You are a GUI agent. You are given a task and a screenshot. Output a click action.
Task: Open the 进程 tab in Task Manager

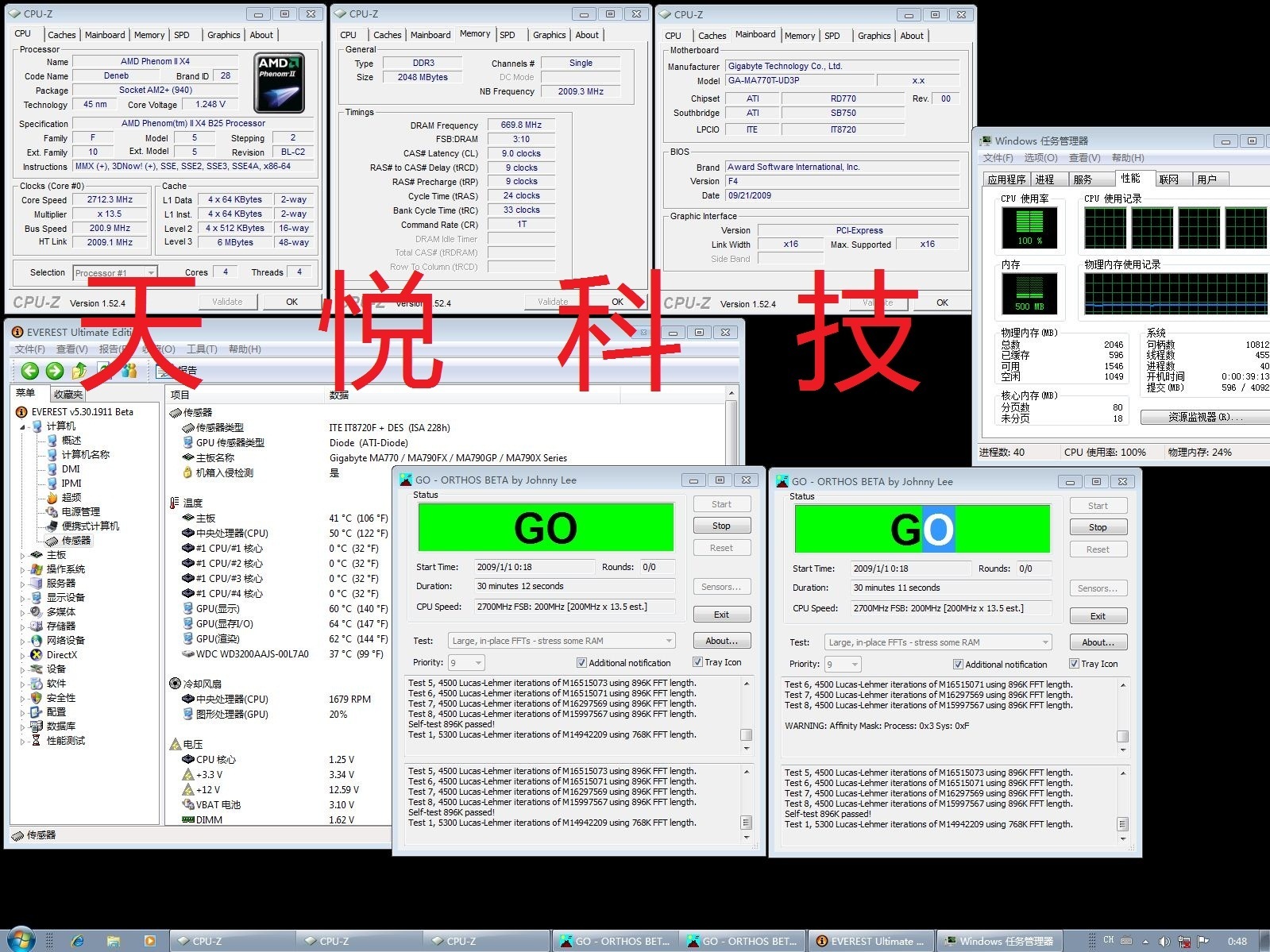1044,179
